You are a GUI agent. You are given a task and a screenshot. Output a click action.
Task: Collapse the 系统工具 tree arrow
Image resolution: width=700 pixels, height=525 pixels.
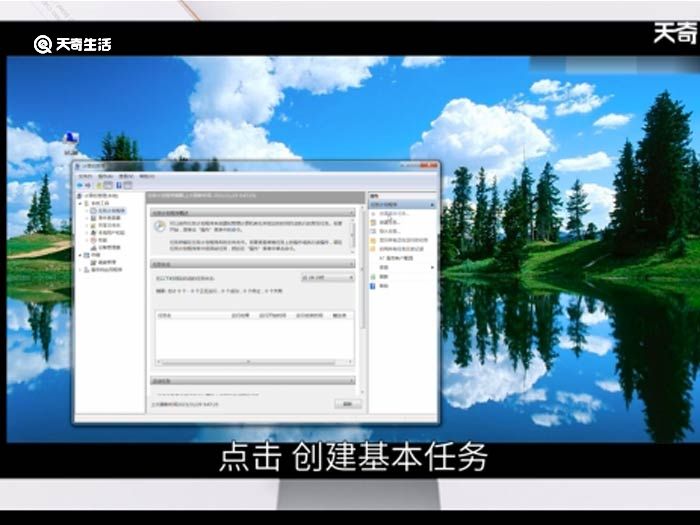[80, 203]
